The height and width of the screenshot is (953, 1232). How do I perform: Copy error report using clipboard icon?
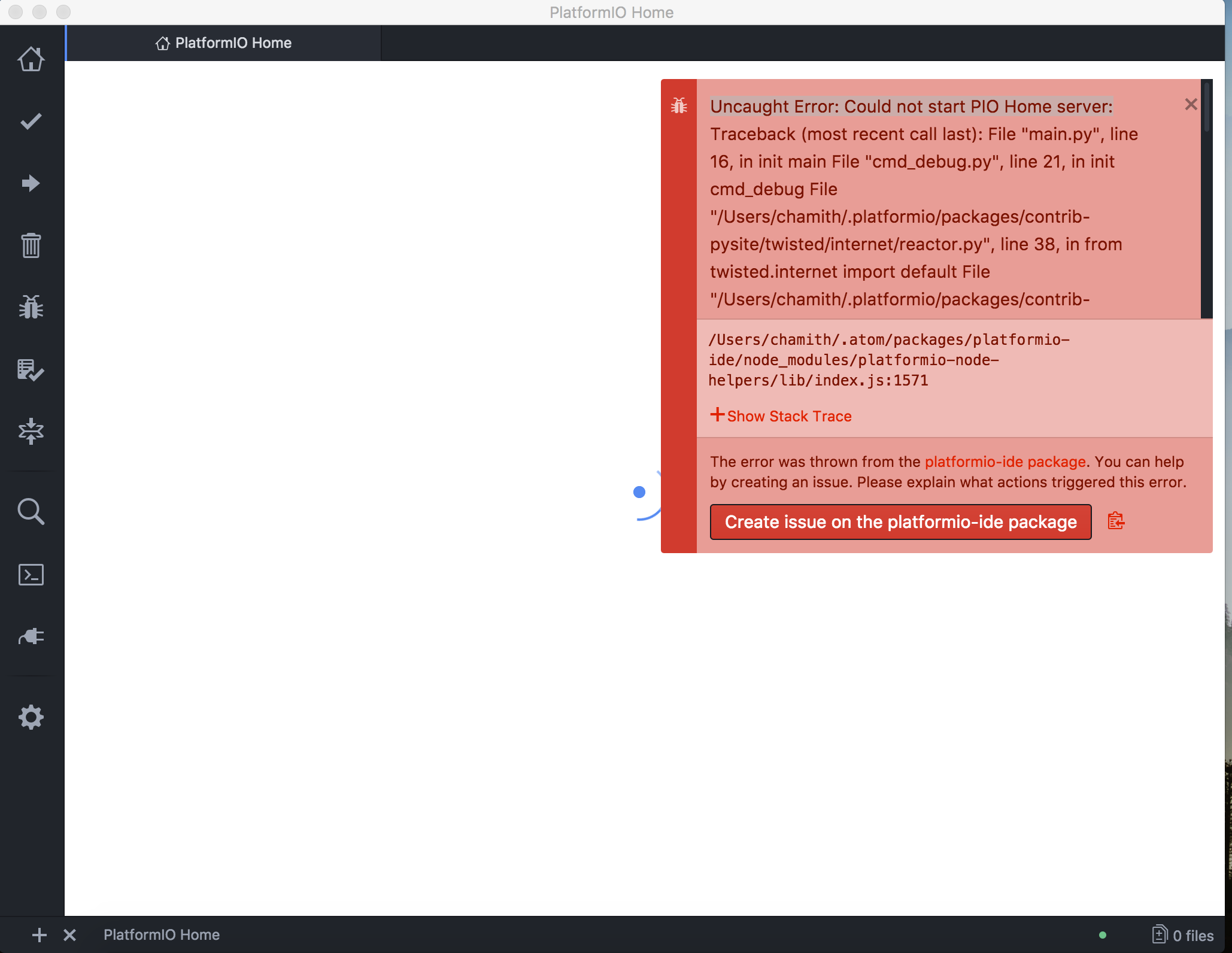pyautogui.click(x=1115, y=521)
